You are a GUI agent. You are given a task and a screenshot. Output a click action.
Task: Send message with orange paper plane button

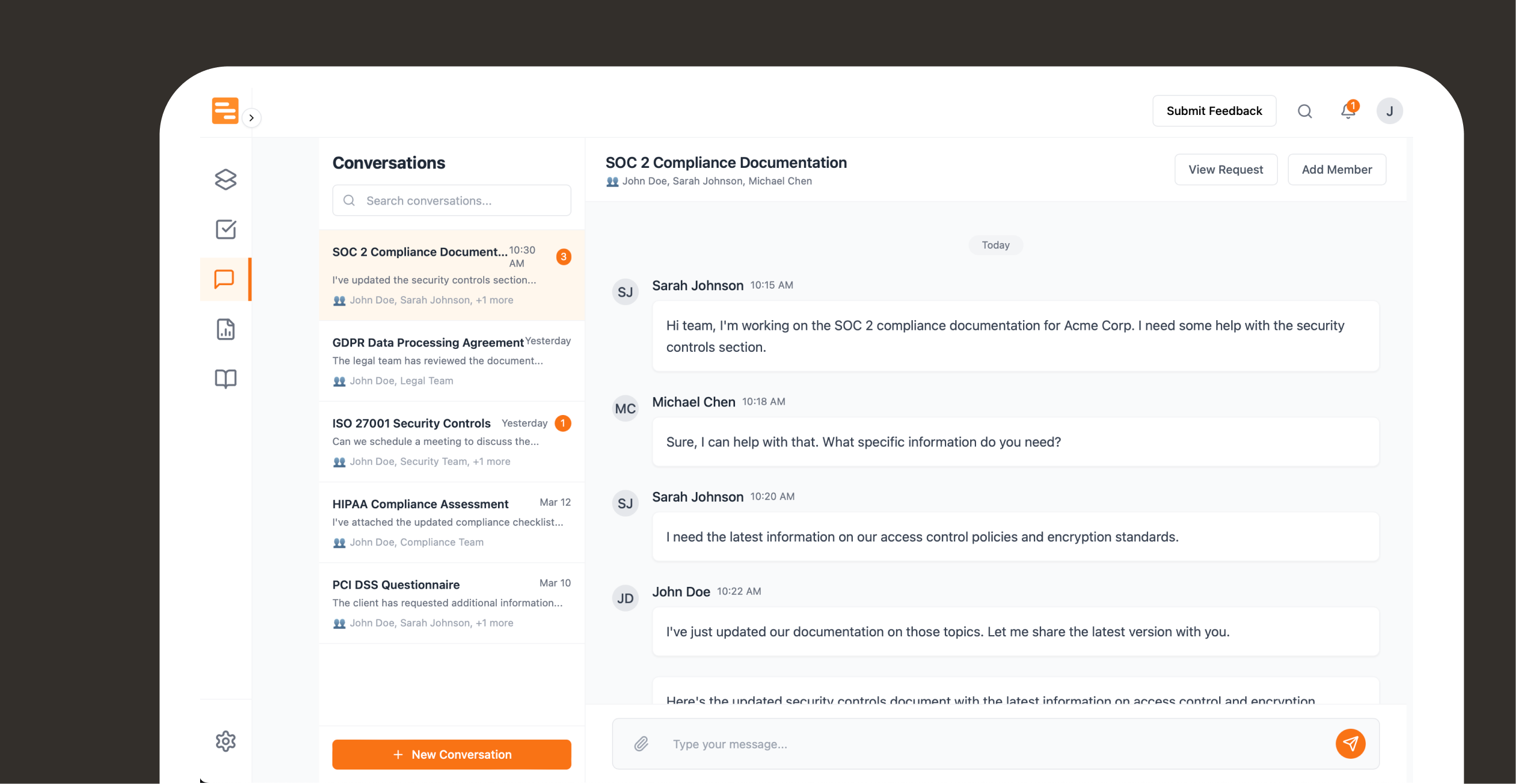pos(1350,744)
